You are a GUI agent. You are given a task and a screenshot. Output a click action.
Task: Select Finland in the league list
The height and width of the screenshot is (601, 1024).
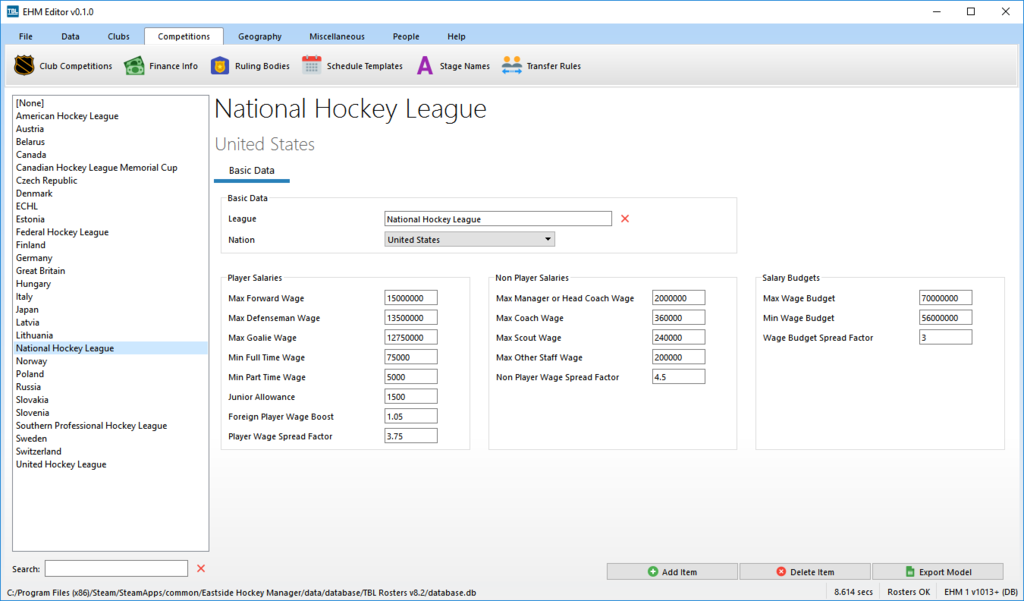tap(110, 245)
